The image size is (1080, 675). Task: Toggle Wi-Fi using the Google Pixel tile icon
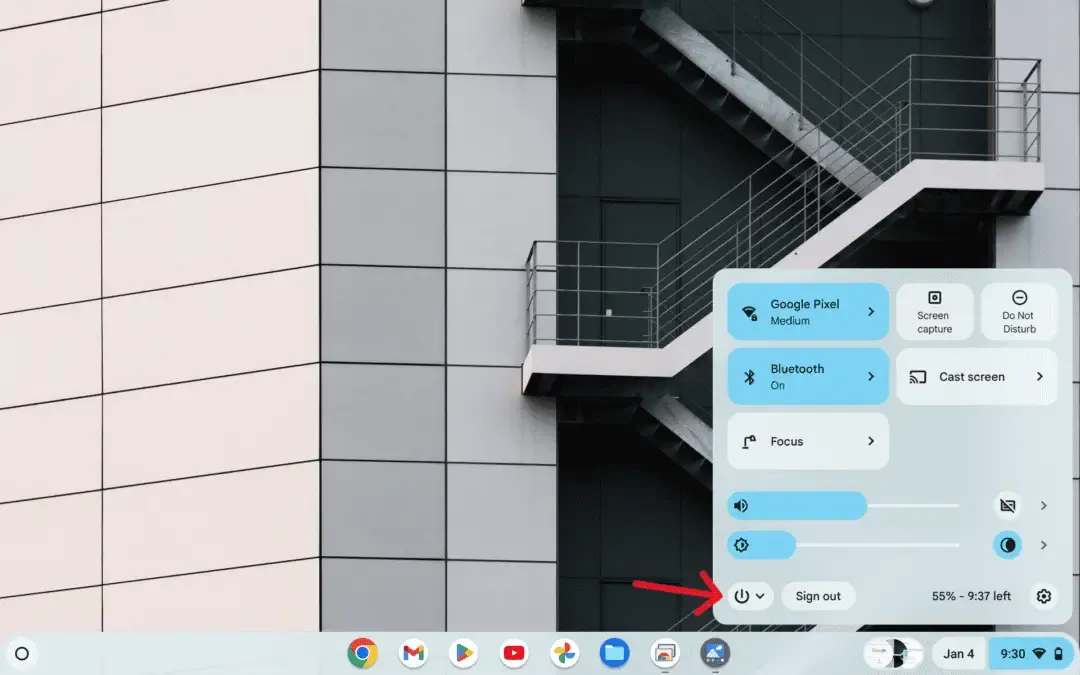tap(749, 313)
